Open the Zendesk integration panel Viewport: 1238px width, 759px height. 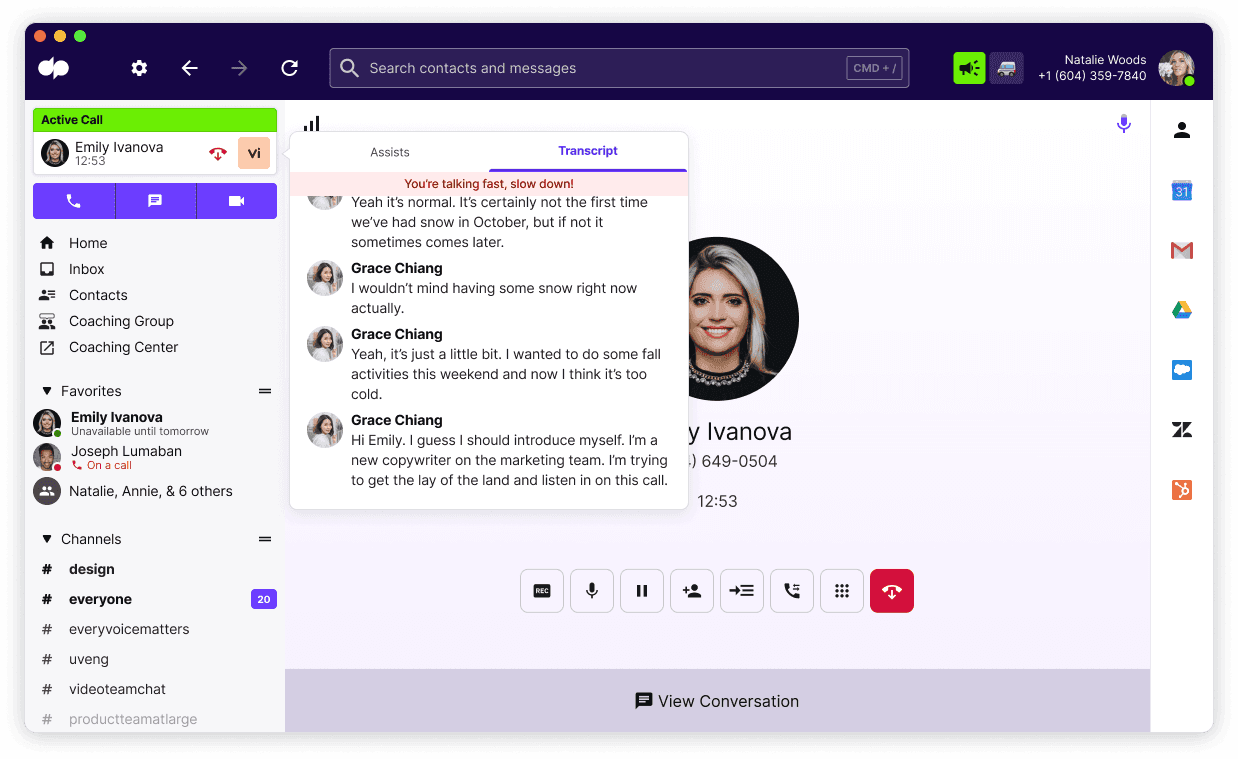(1181, 430)
